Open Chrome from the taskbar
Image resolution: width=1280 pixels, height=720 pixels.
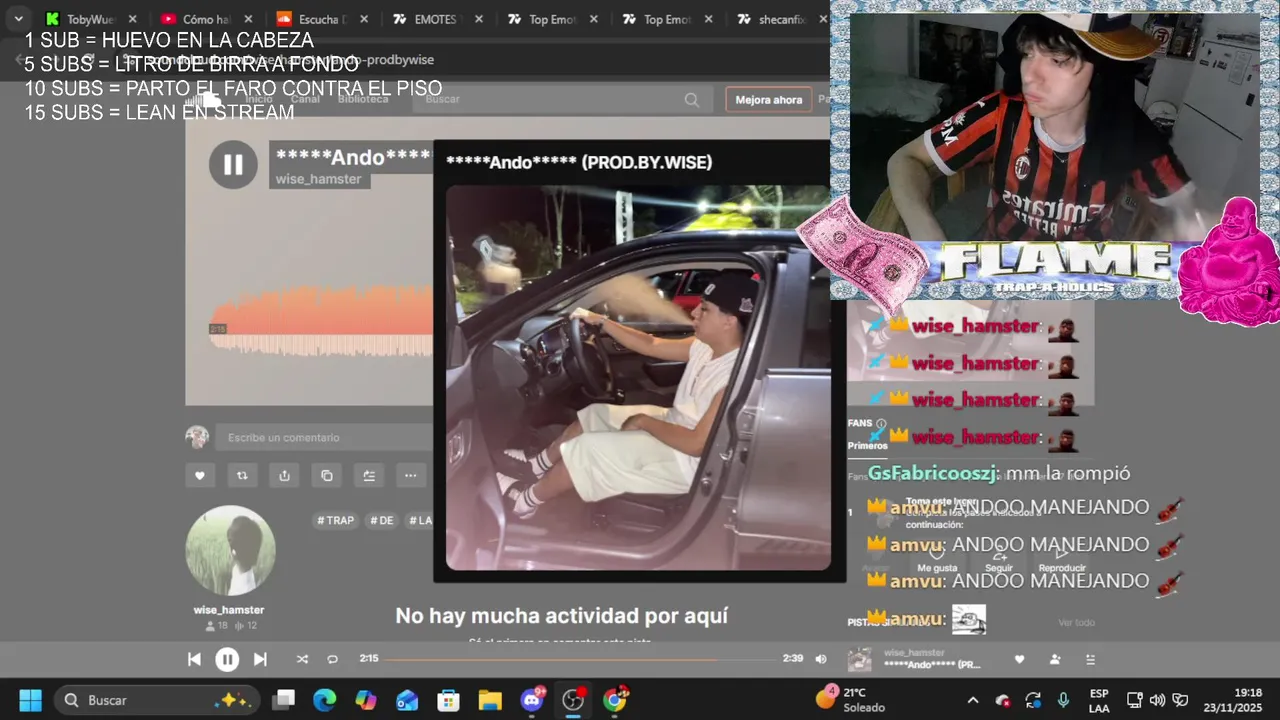click(x=614, y=700)
